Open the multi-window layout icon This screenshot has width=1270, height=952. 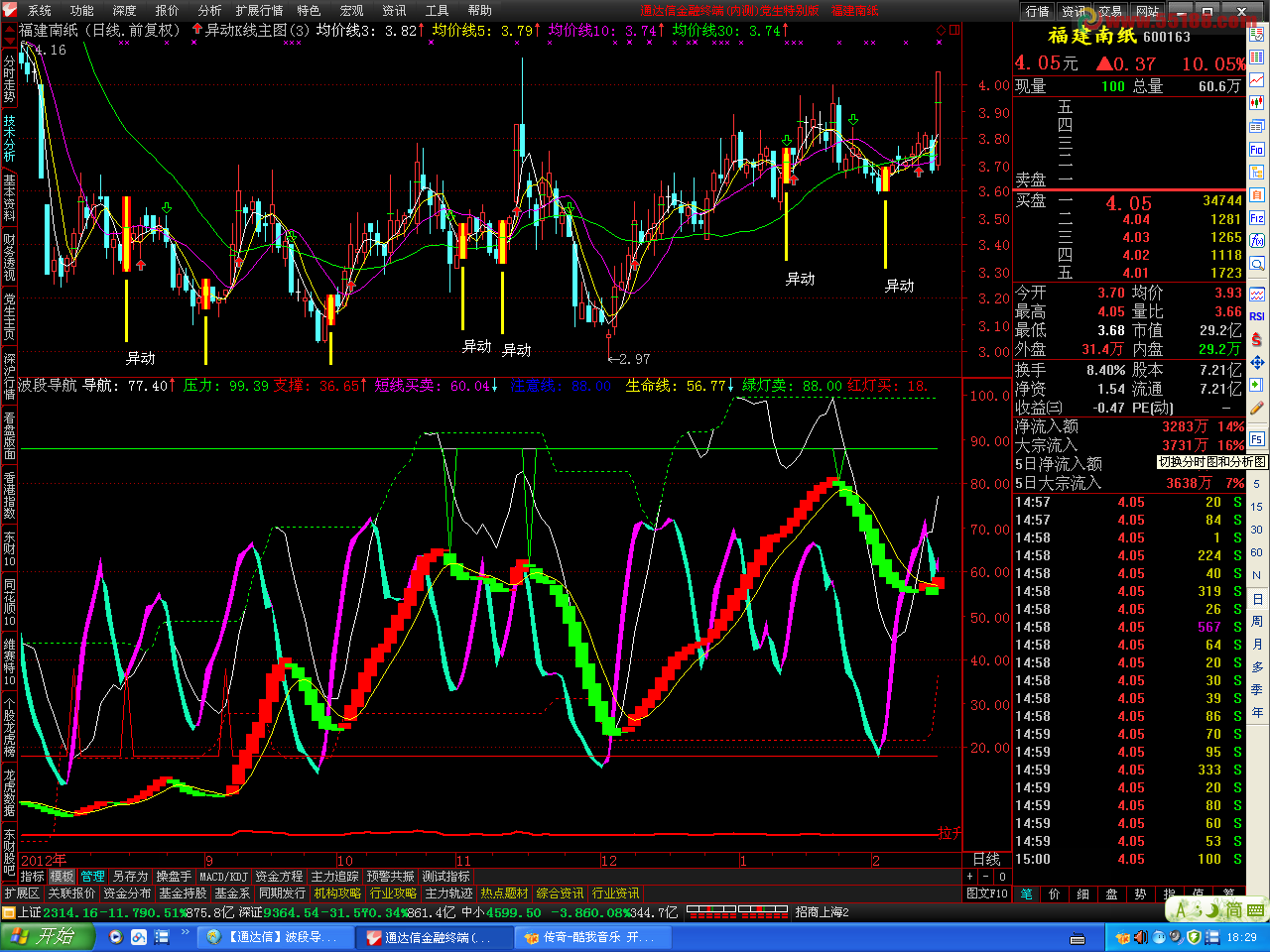1256,126
